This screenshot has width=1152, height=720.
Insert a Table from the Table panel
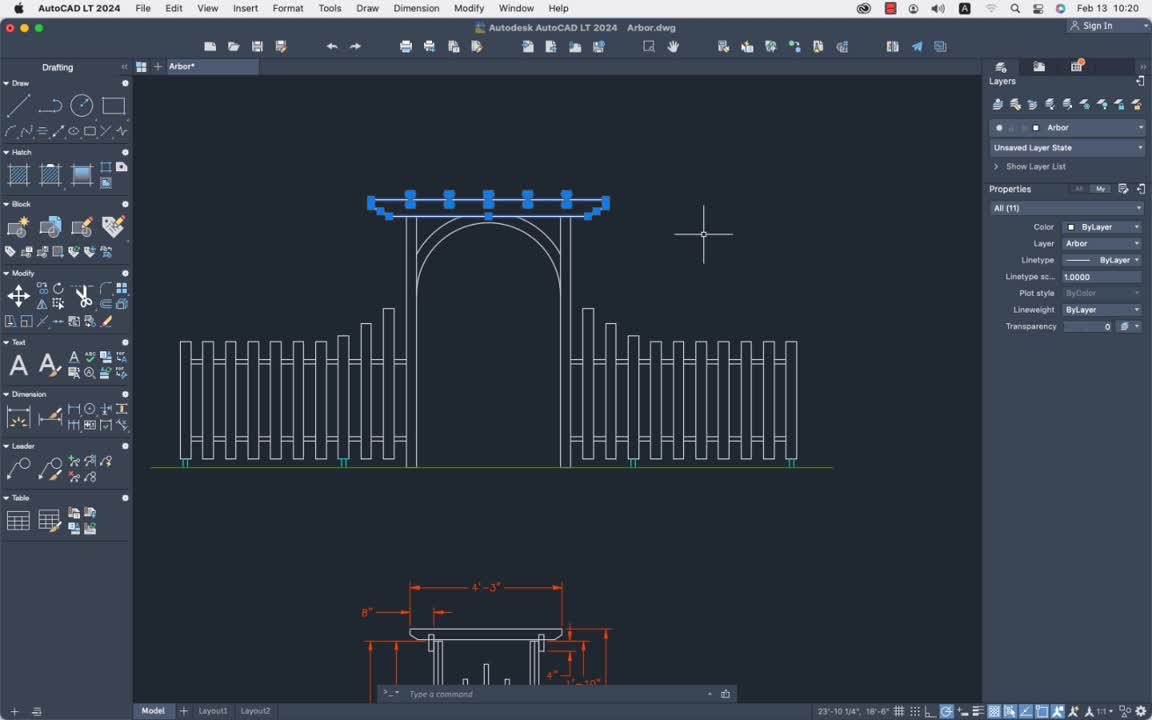pos(17,519)
